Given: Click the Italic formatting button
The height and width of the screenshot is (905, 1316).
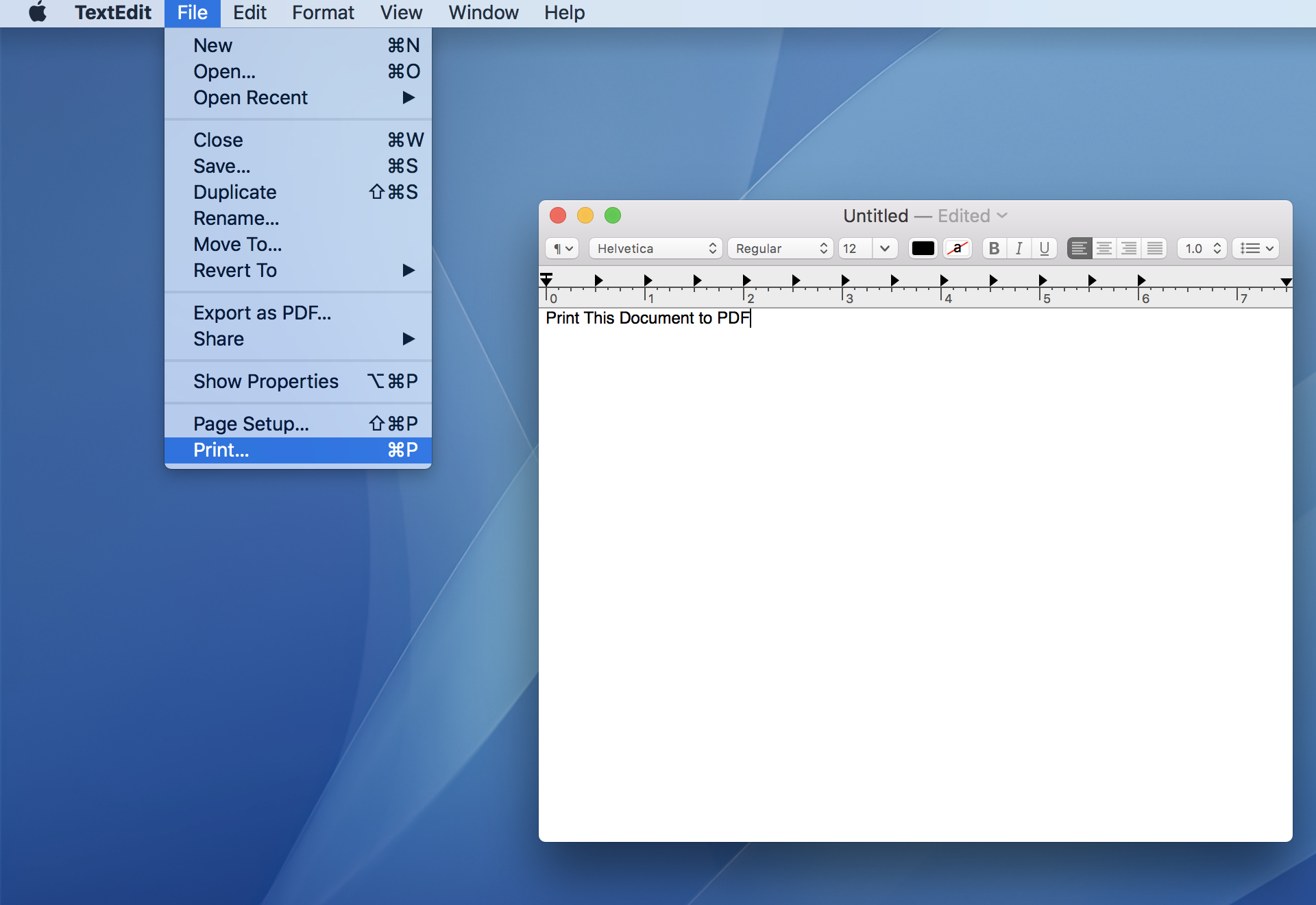Looking at the screenshot, I should (1019, 248).
